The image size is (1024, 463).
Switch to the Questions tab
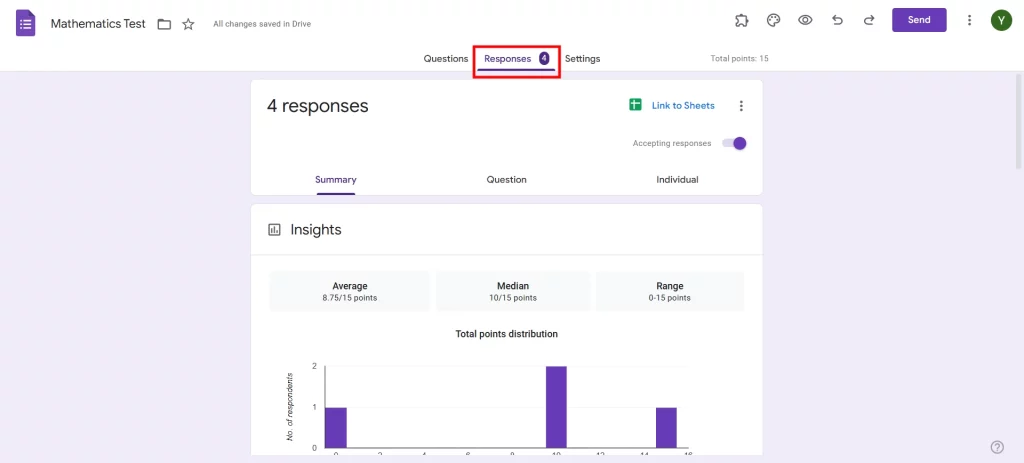point(445,59)
